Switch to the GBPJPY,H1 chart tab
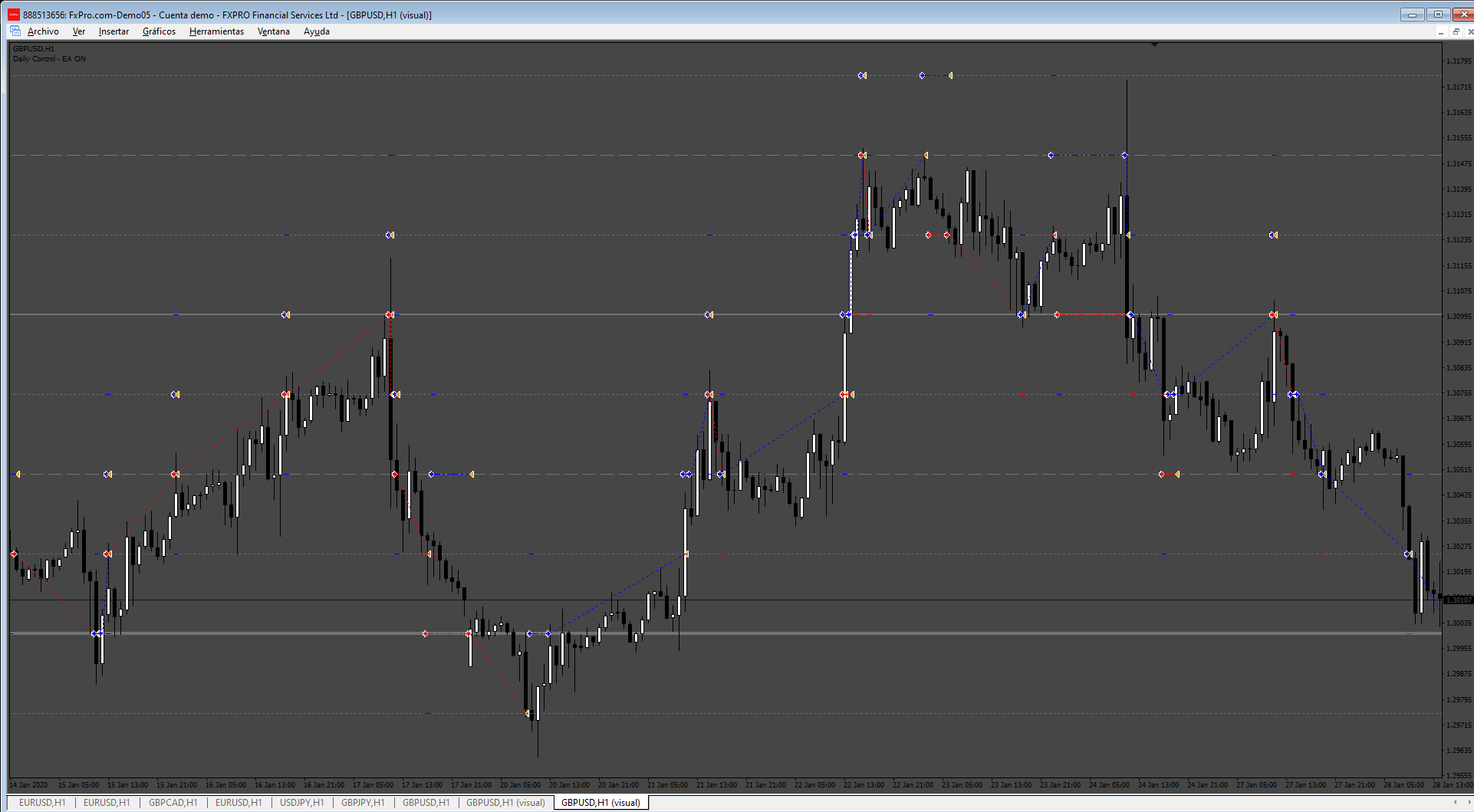 coord(364,803)
